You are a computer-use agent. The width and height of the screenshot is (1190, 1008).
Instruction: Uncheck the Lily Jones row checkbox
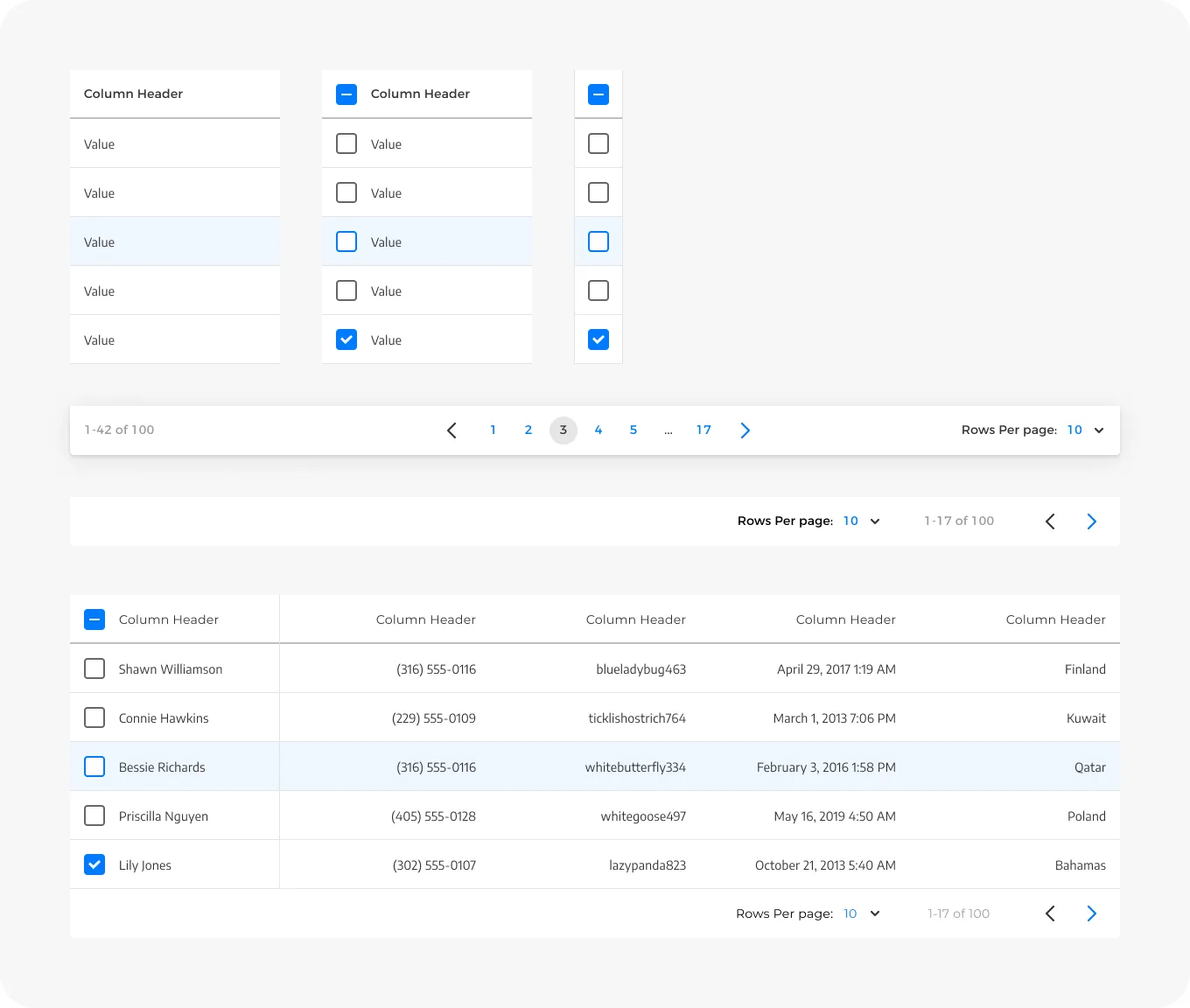(x=94, y=864)
